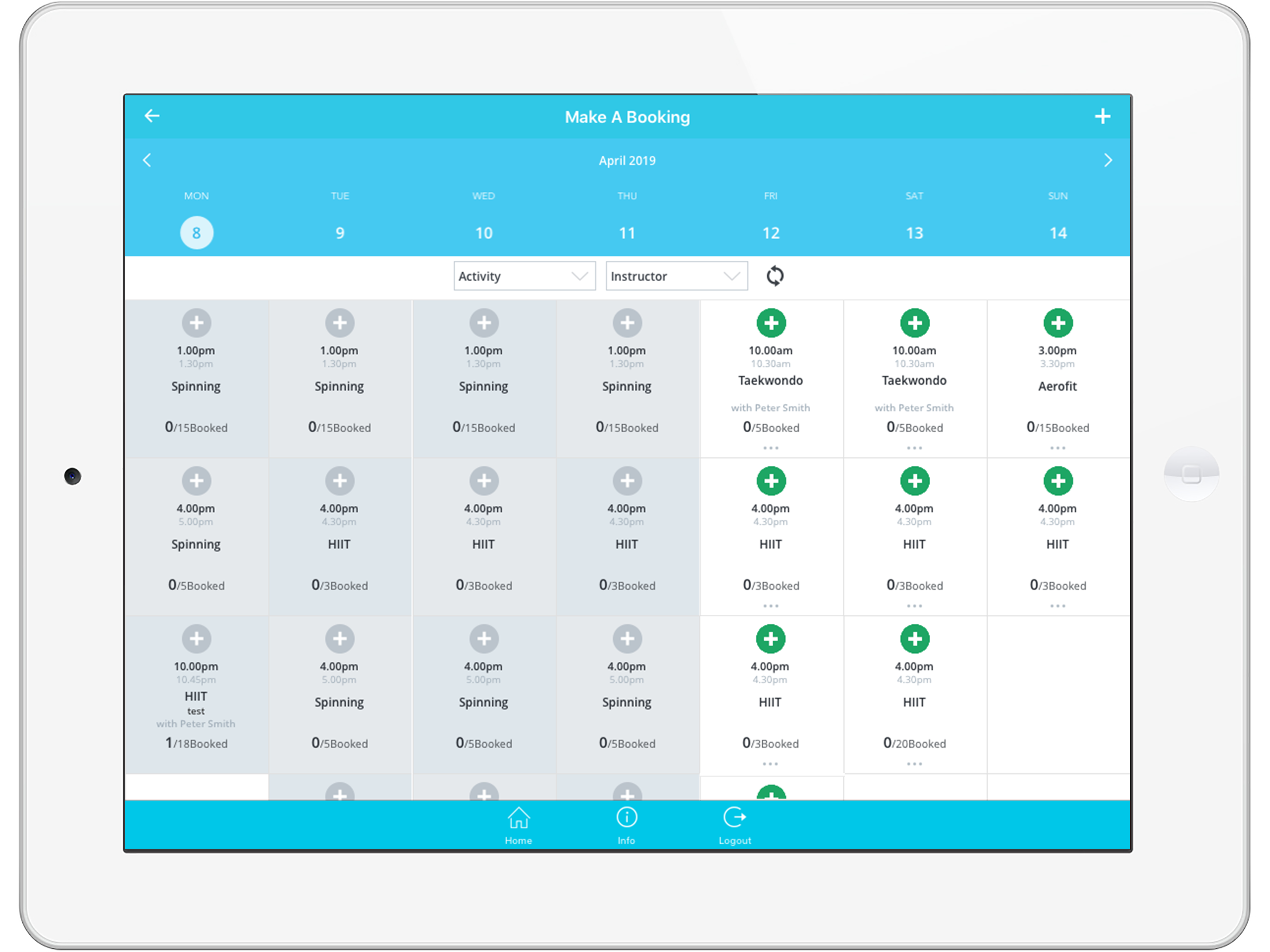Book Saturday second-row 4.00pm HIIT green plus
This screenshot has height=952, width=1270.
point(914,481)
